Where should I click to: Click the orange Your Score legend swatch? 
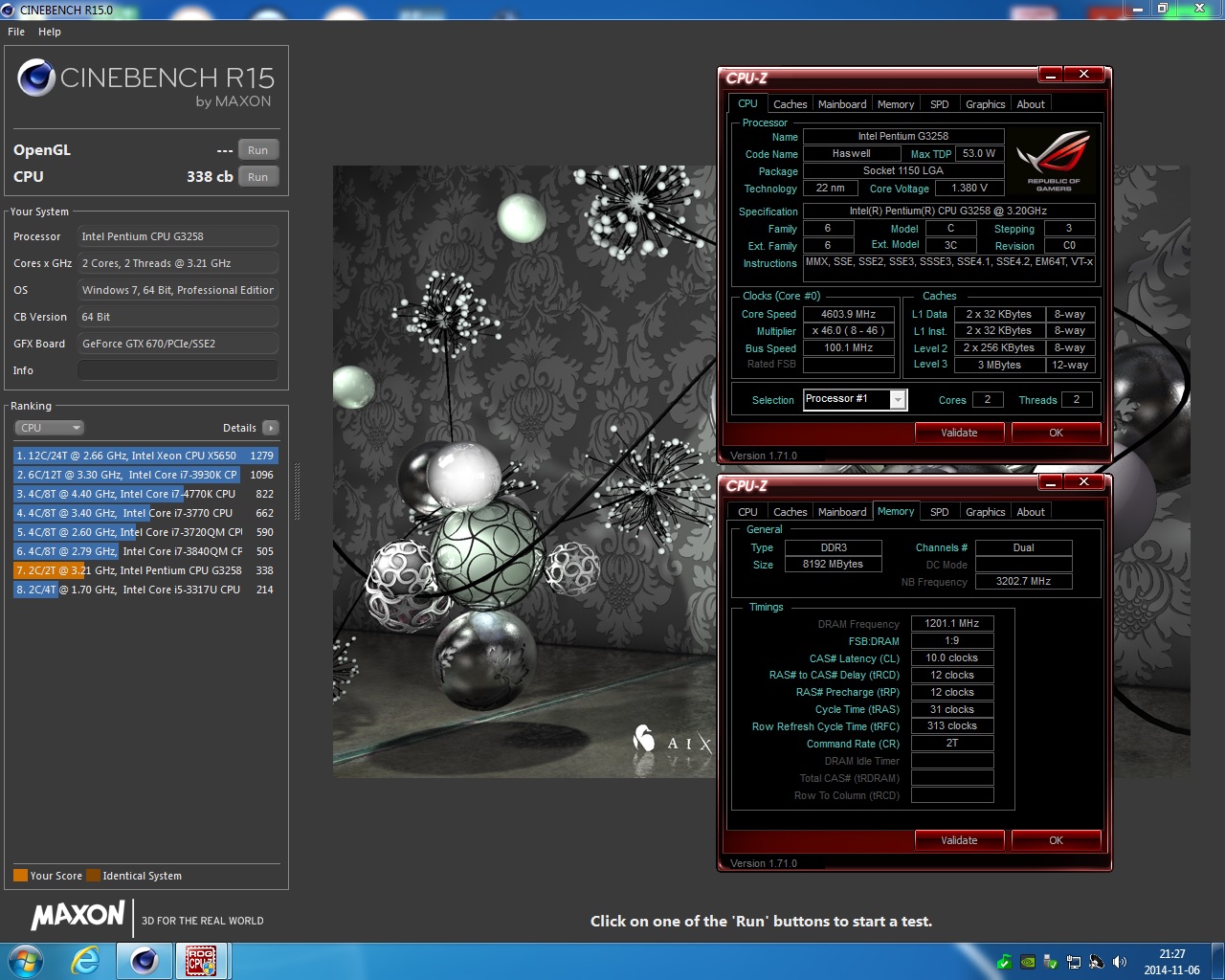[20, 875]
